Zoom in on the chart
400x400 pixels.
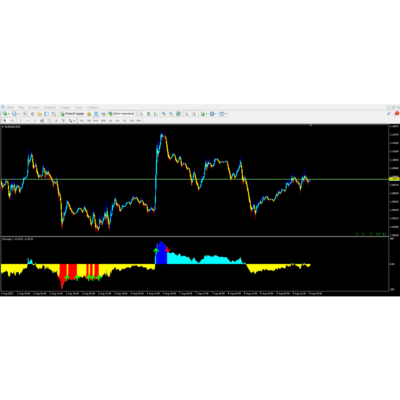[x=164, y=114]
